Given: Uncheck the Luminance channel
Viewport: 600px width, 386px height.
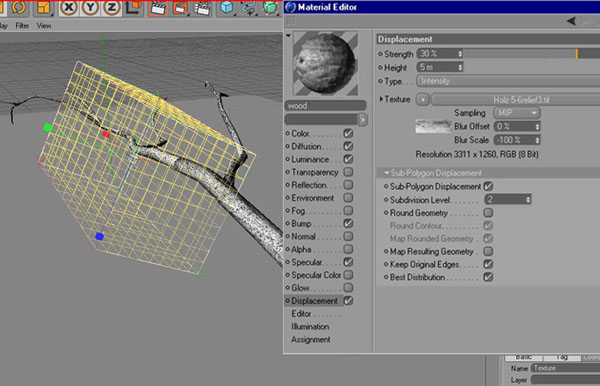Looking at the screenshot, I should tap(348, 159).
